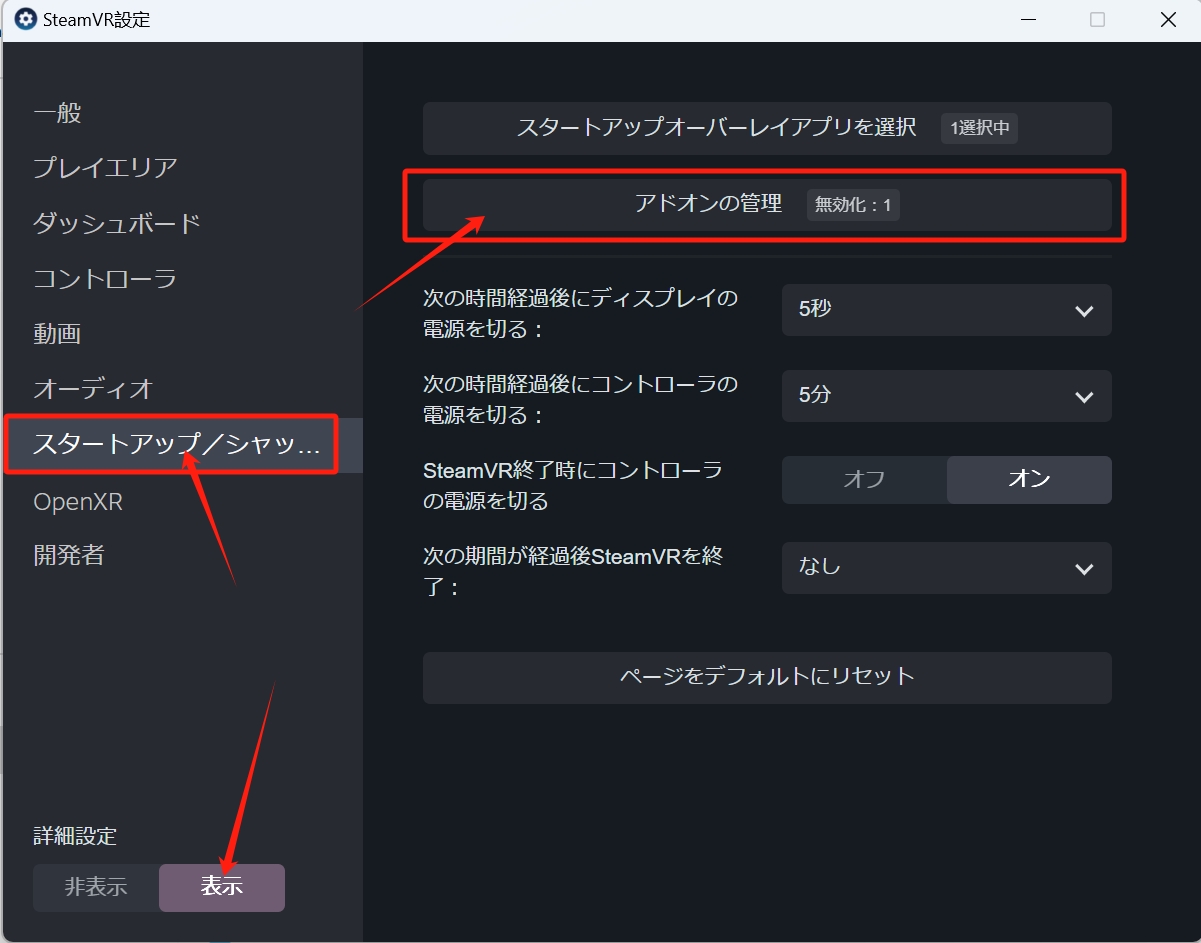Click the SteamVR gear icon in title bar
Viewport: 1201px width, 943px height.
point(26,19)
